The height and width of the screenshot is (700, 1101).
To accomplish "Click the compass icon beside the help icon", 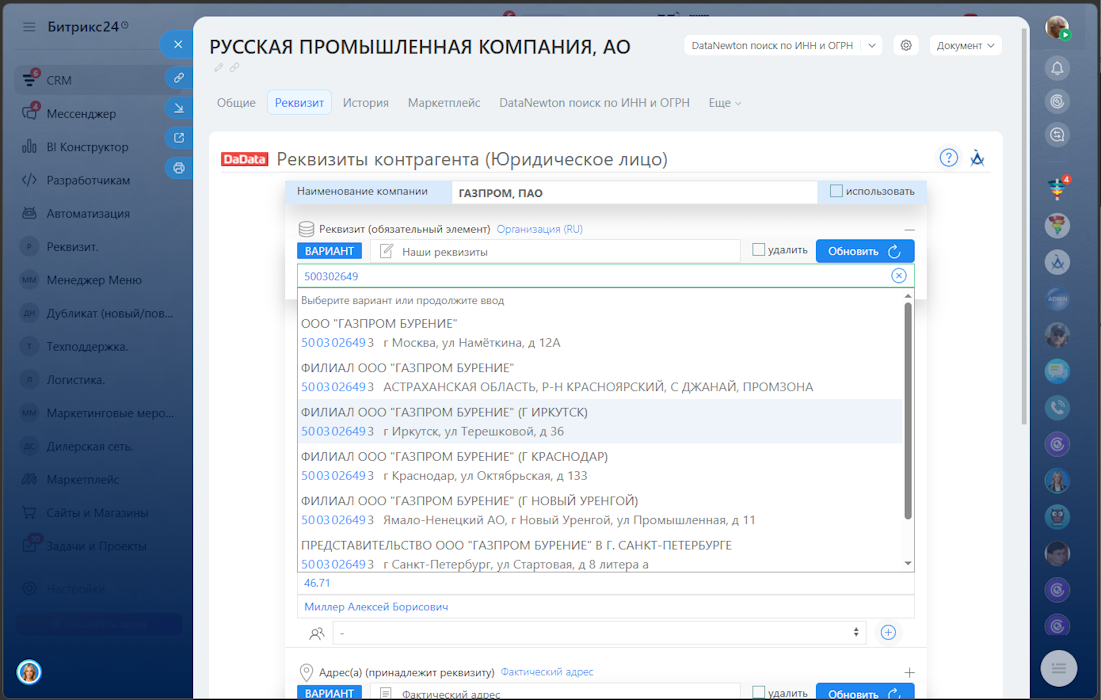I will (x=978, y=158).
